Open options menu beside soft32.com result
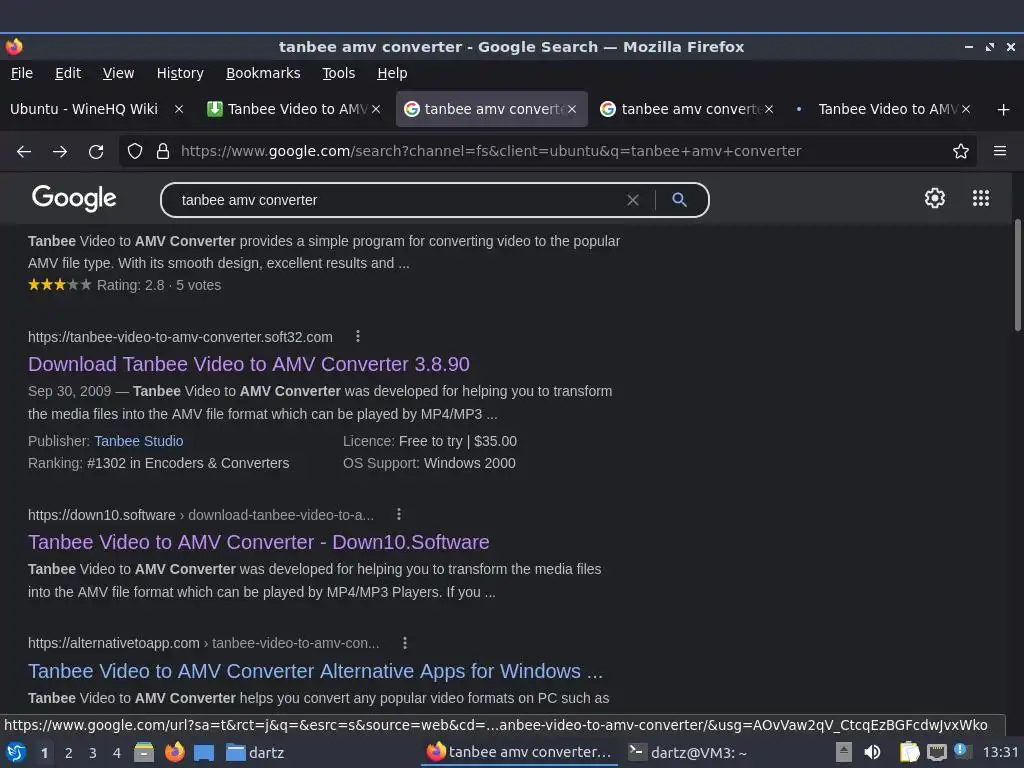1024x768 pixels. tap(357, 336)
